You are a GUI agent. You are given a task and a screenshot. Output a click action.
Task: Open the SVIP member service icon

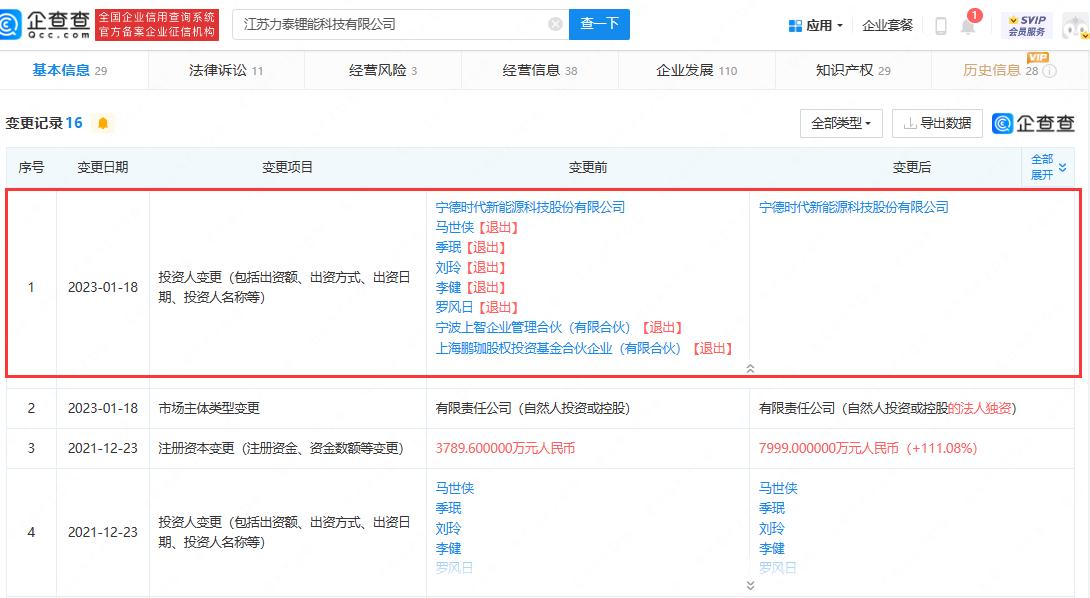(1027, 26)
